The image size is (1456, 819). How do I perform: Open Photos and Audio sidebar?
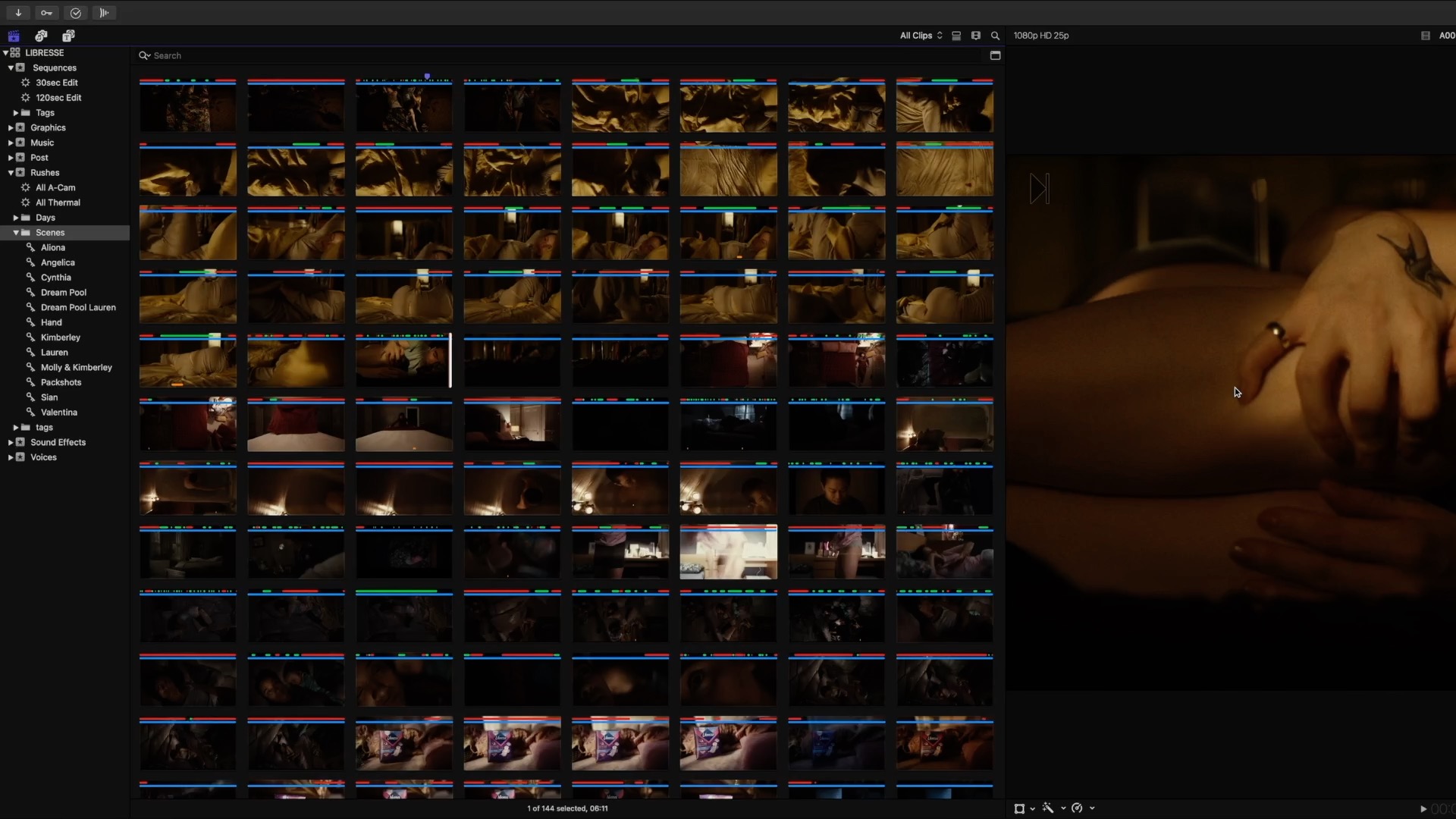click(41, 36)
